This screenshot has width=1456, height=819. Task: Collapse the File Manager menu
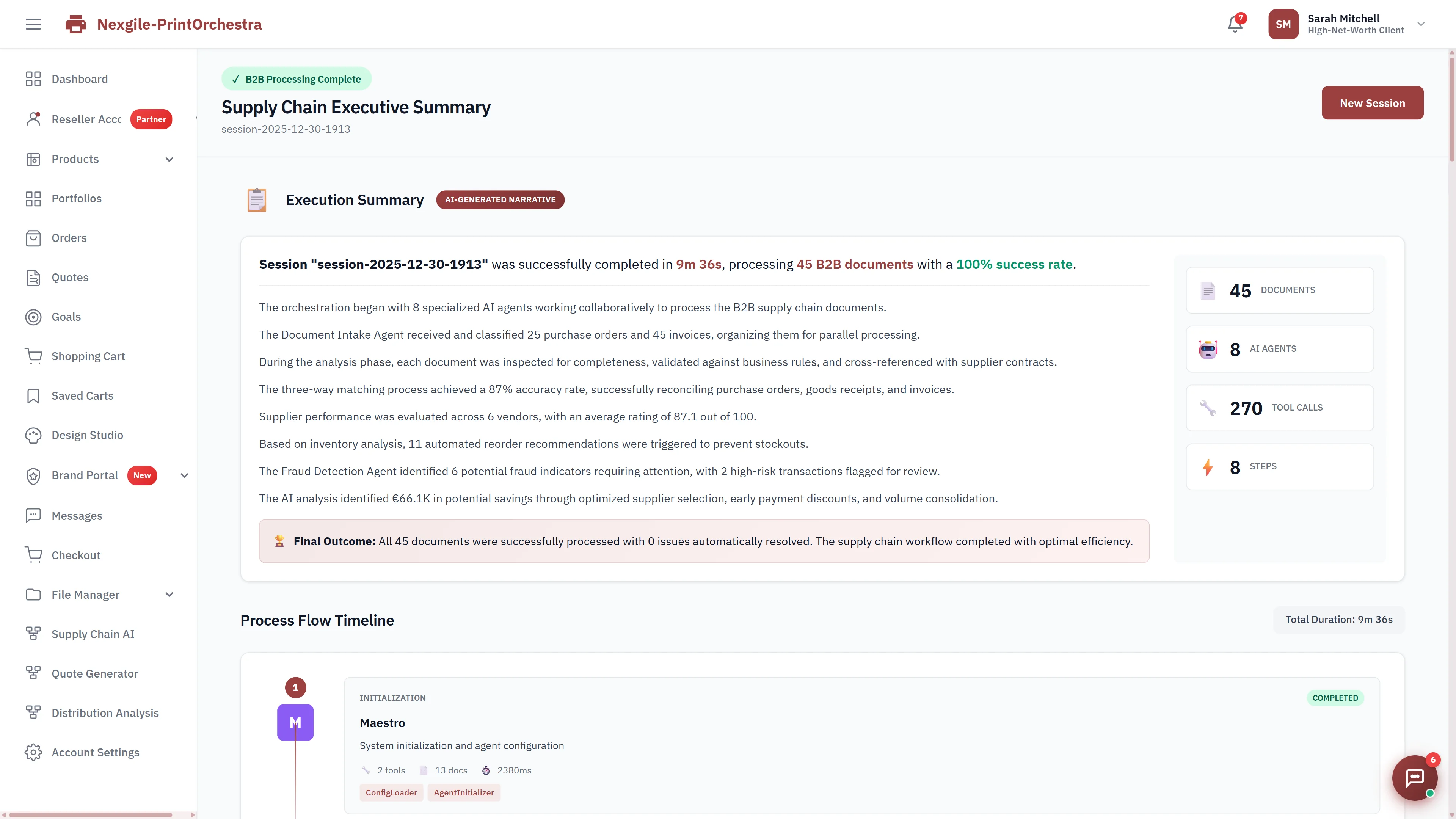(x=168, y=594)
